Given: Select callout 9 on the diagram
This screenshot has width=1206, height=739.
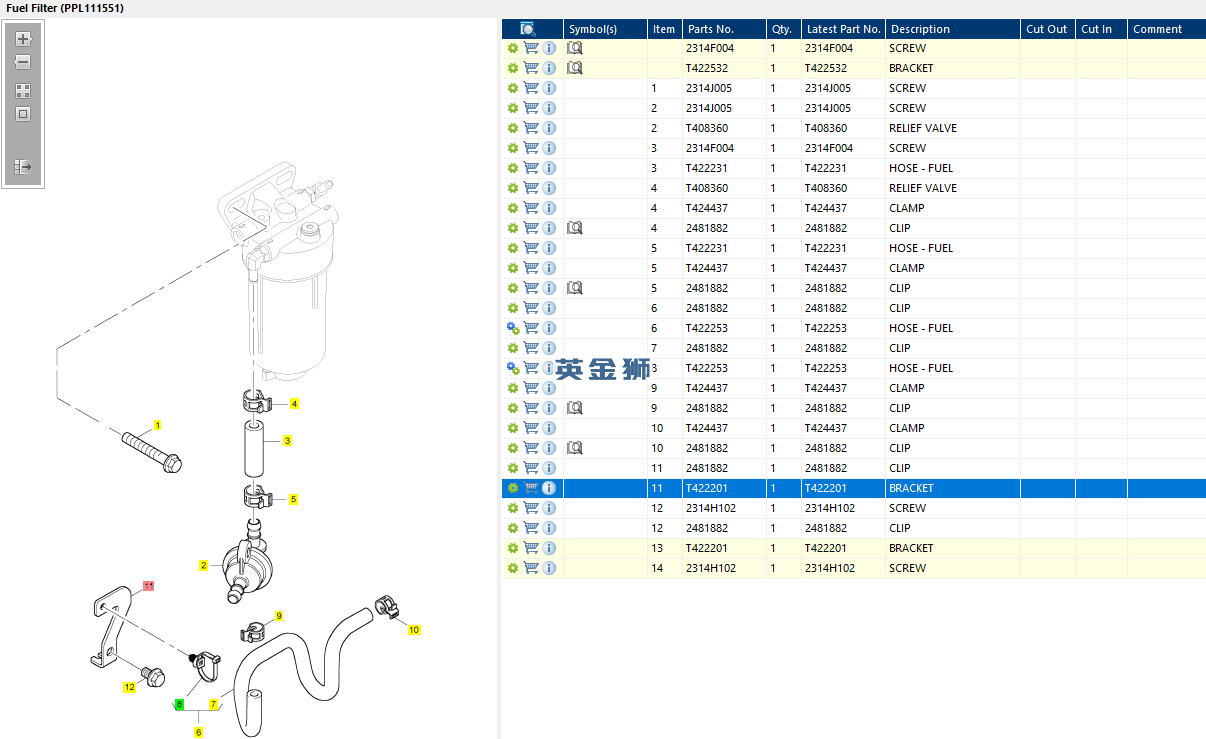Looking at the screenshot, I should coord(279,616).
